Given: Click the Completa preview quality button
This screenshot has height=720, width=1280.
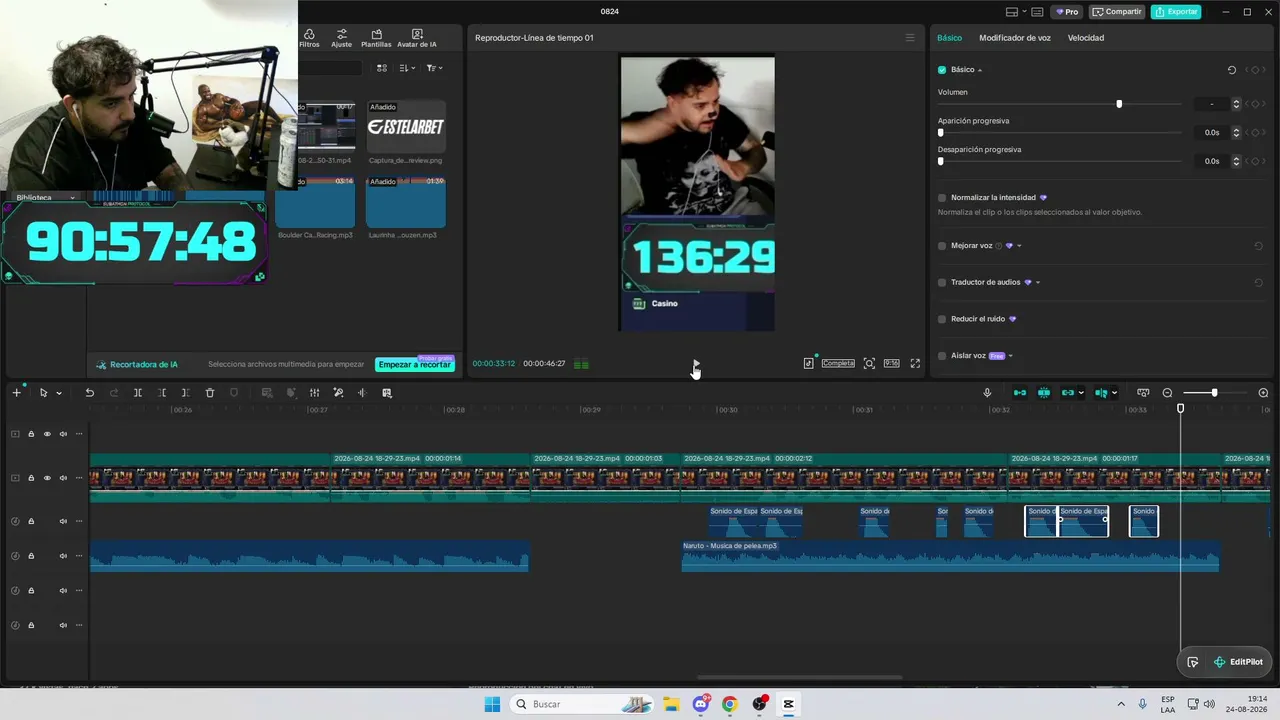Looking at the screenshot, I should click(x=838, y=364).
